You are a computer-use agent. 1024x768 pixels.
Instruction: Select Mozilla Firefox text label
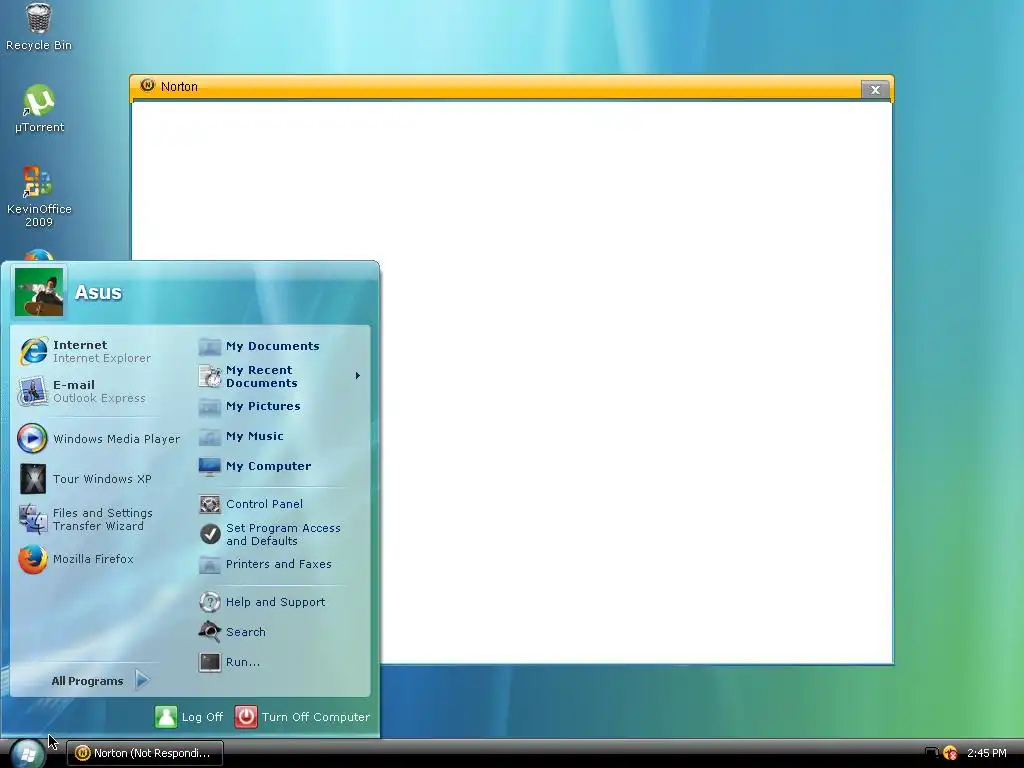click(x=93, y=559)
